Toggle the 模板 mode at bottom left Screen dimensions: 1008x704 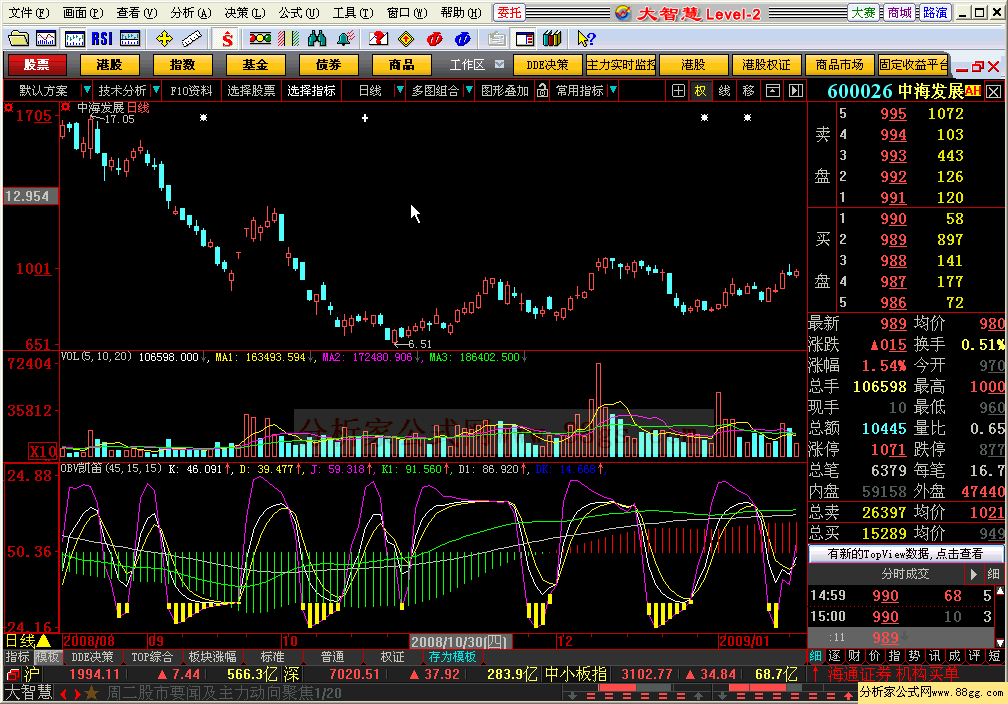pos(47,657)
